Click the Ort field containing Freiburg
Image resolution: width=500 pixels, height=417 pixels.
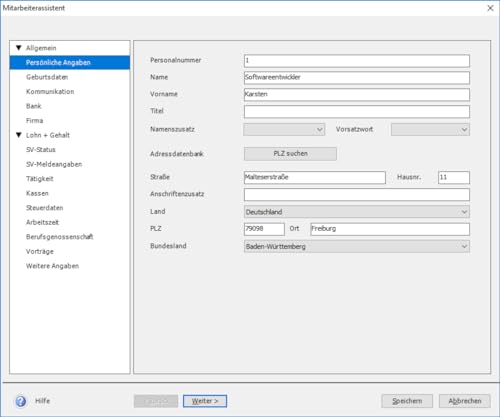click(390, 229)
